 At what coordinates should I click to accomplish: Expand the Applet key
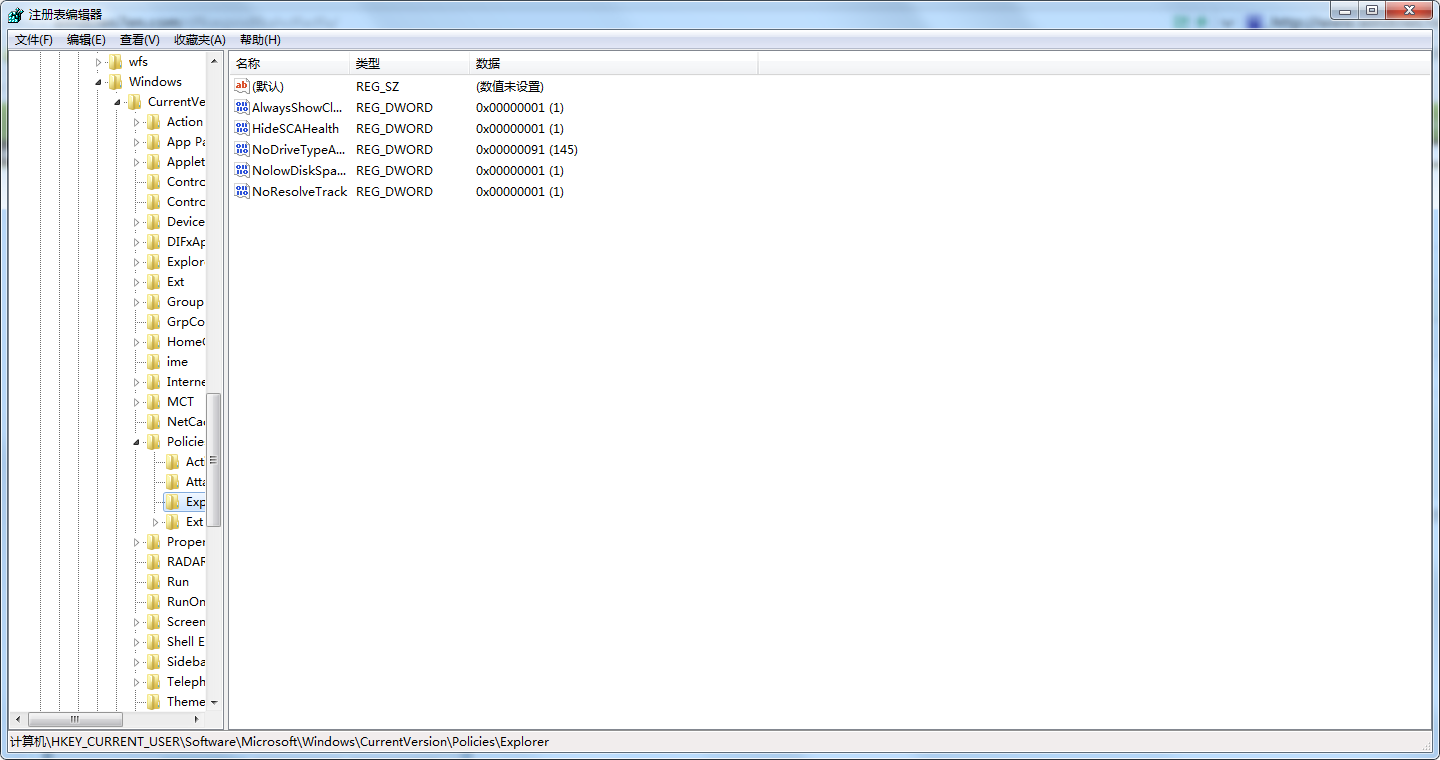(137, 162)
